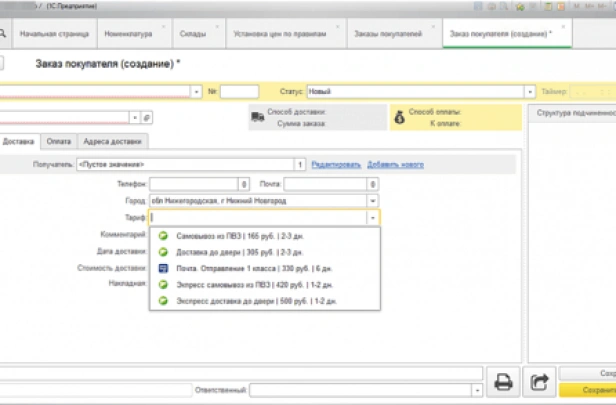Switch to the Оплата tab

[x=59, y=141]
